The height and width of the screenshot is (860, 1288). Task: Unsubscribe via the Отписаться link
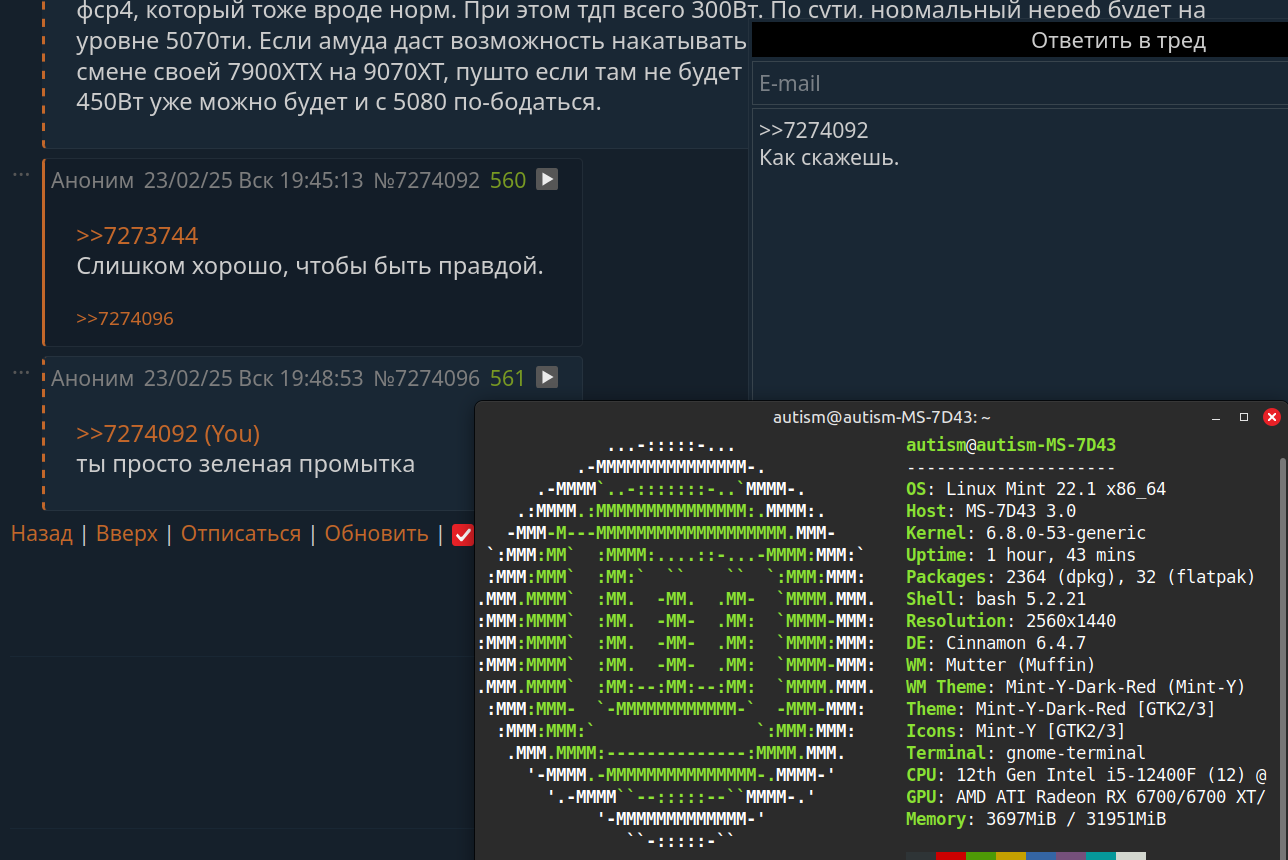[241, 534]
